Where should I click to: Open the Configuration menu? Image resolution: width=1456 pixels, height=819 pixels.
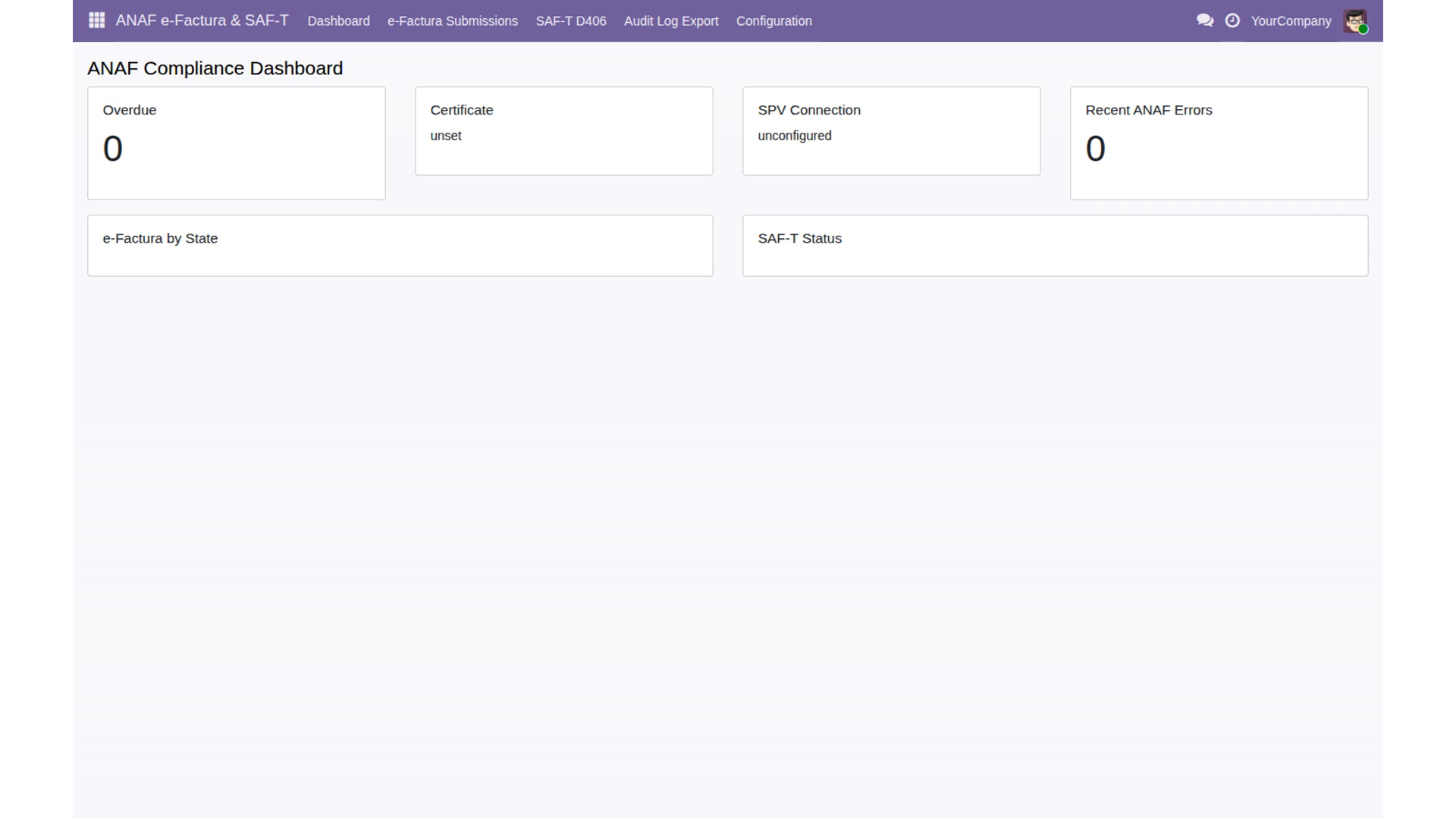[773, 21]
